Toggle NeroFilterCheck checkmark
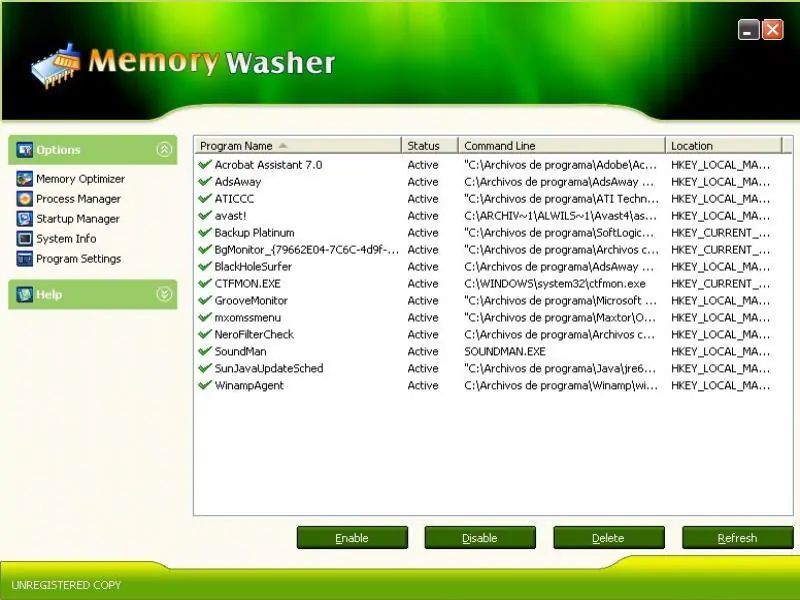800x600 pixels. [205, 334]
